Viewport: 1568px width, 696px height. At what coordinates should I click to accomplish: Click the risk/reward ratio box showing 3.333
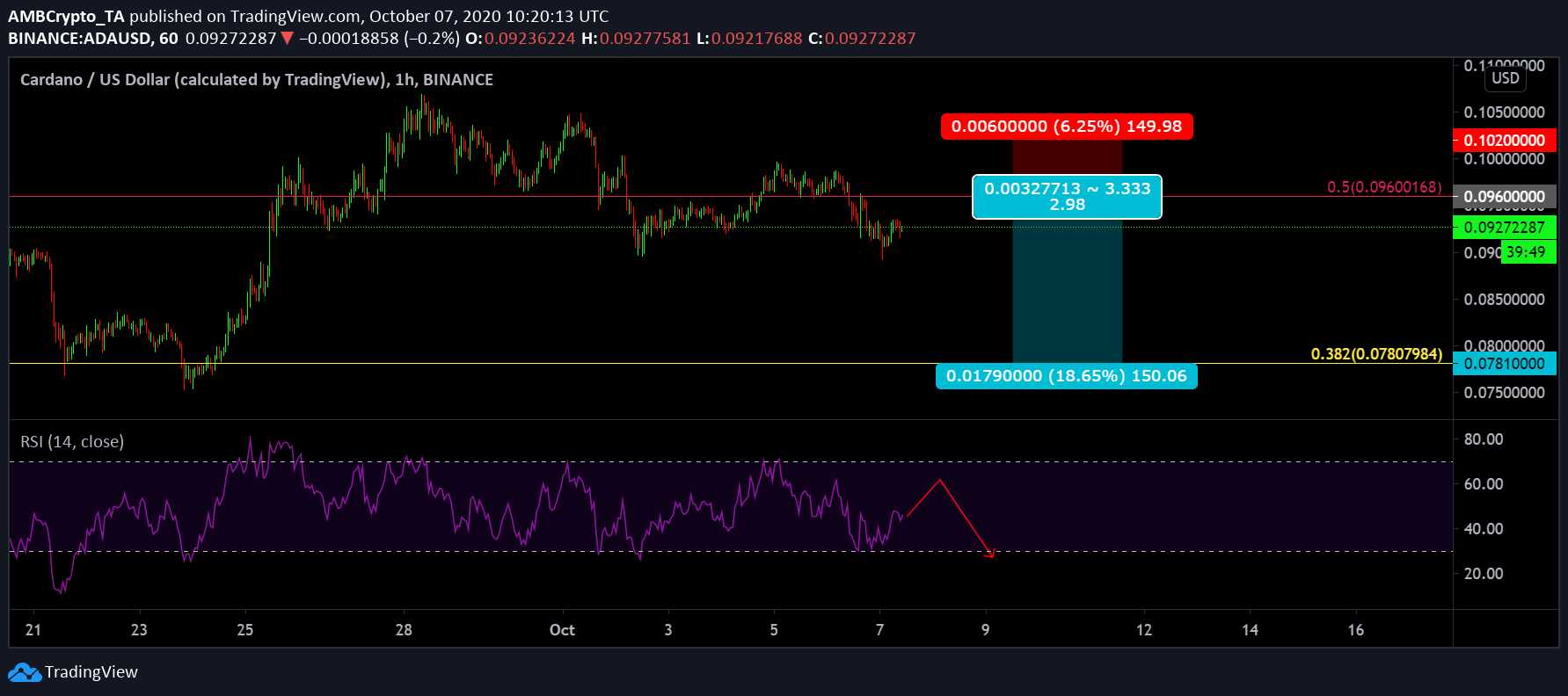coord(1066,197)
